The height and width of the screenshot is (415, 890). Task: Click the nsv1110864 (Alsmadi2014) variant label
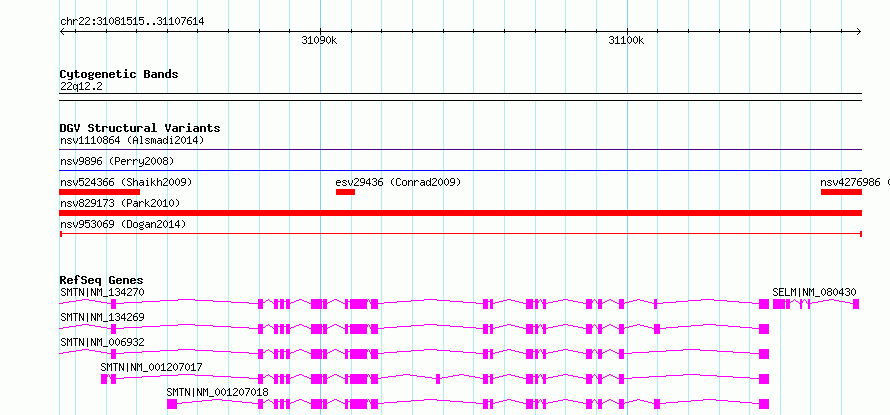coord(132,140)
